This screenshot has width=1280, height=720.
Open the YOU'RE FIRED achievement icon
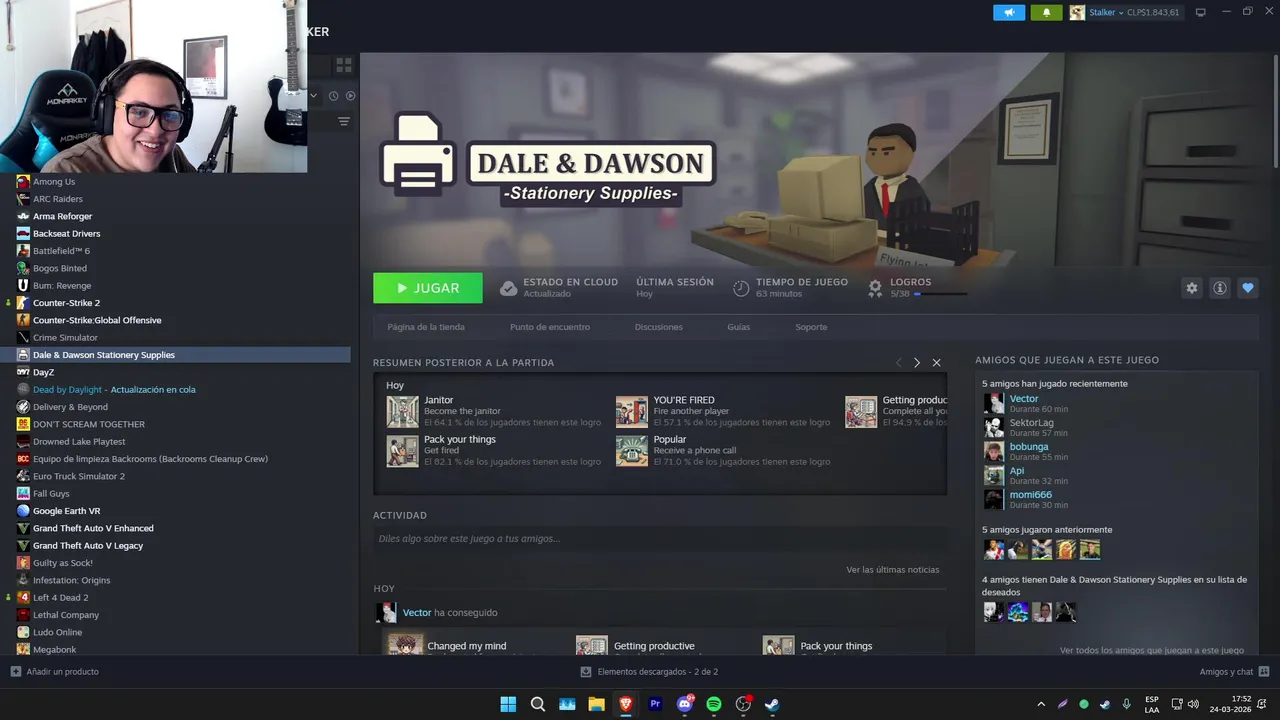[632, 411]
